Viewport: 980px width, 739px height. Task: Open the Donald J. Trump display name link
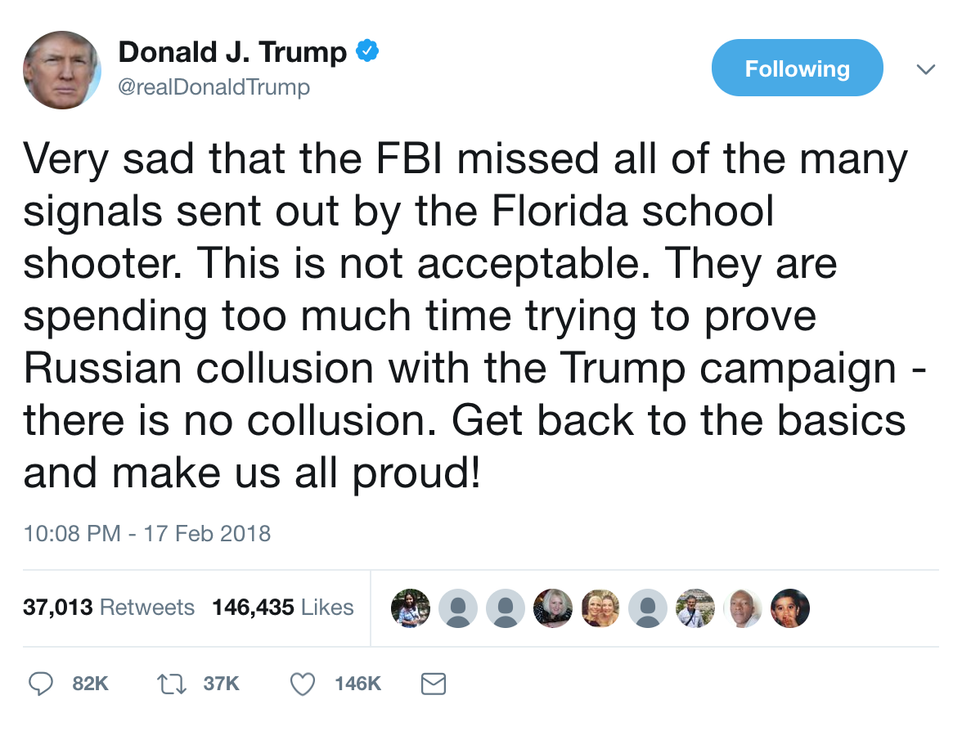[x=233, y=52]
